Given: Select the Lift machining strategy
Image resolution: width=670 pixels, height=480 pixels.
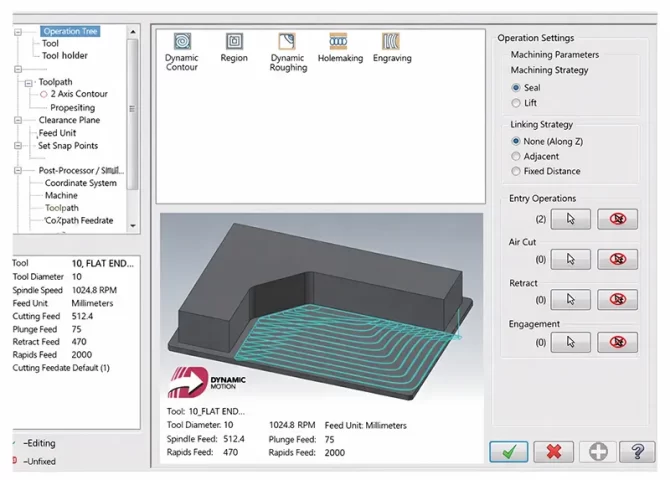Looking at the screenshot, I should (x=516, y=103).
